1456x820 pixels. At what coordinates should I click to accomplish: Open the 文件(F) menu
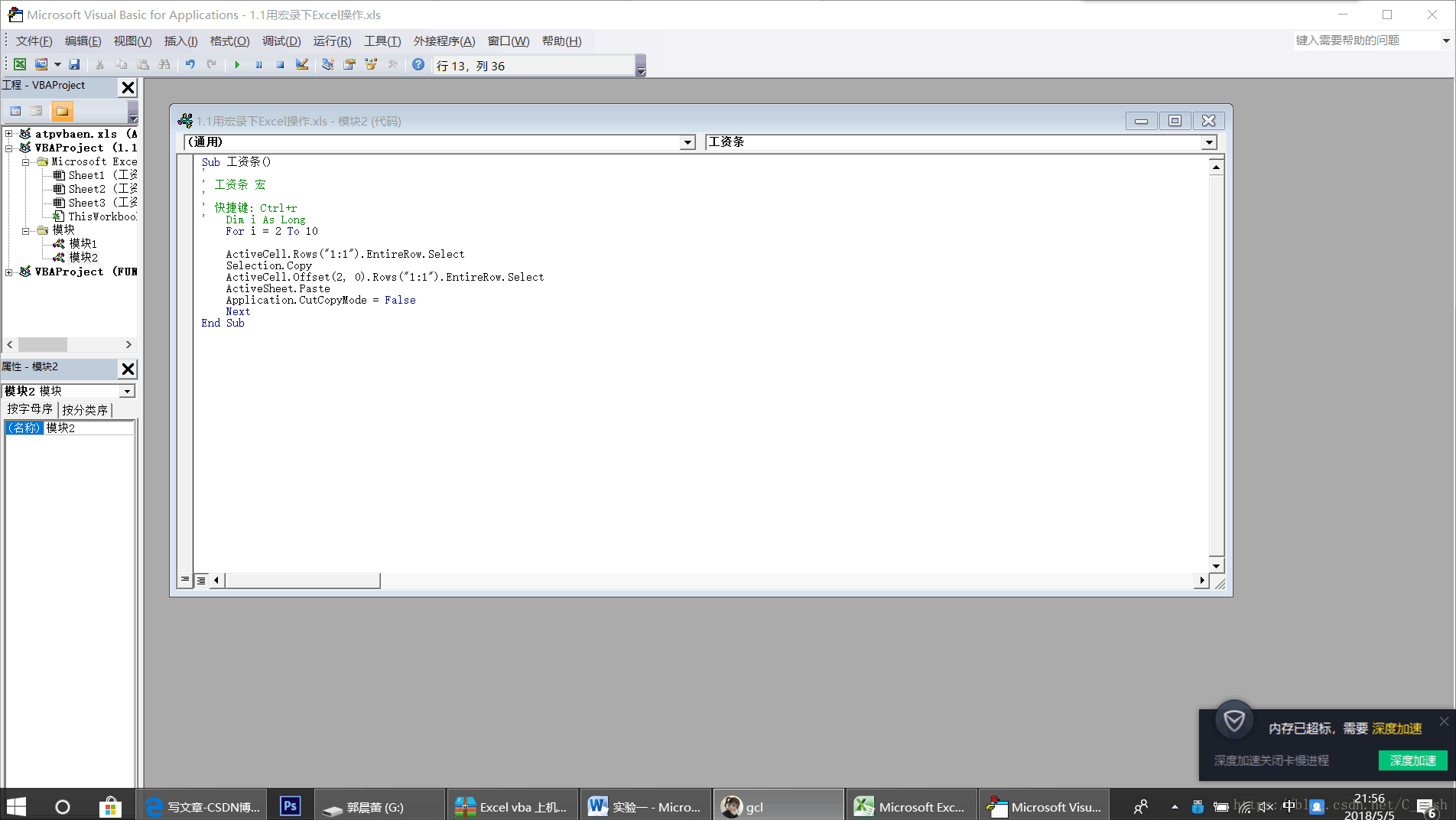pos(34,41)
